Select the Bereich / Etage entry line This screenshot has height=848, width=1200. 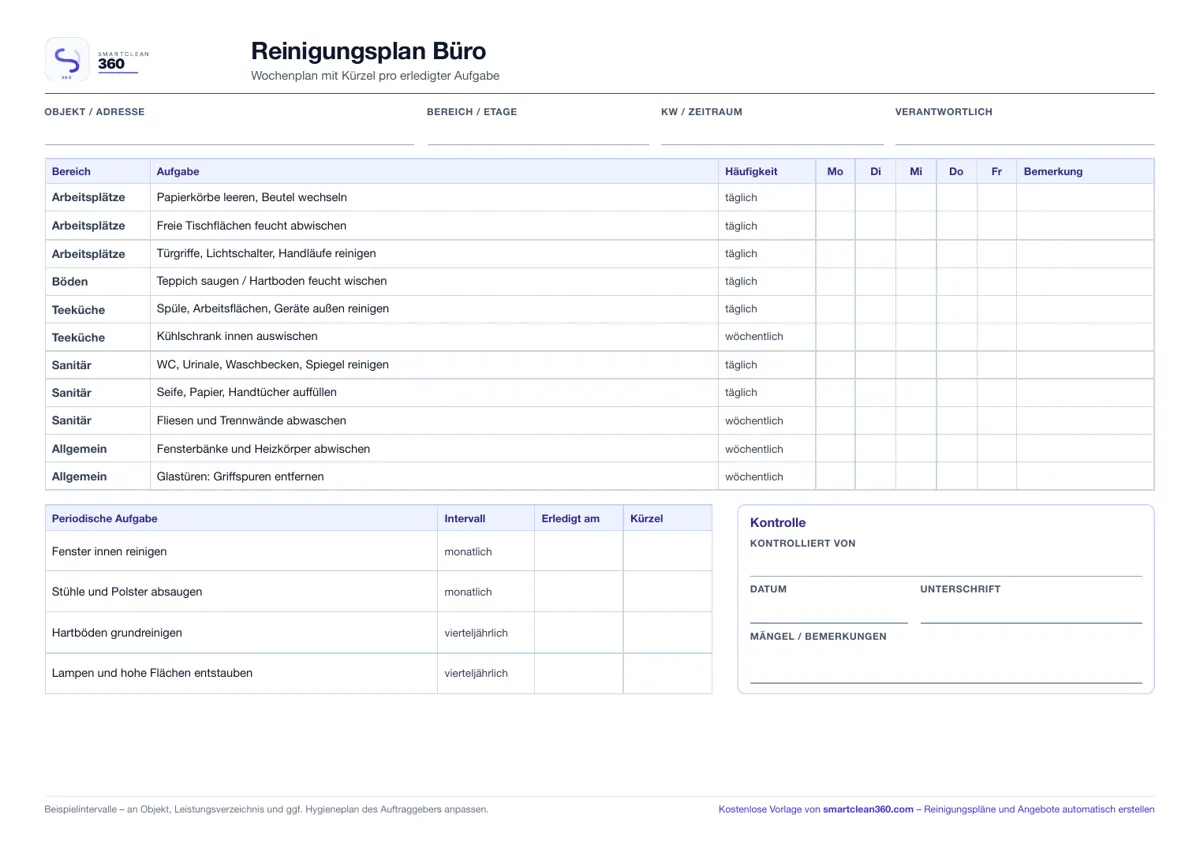(538, 135)
